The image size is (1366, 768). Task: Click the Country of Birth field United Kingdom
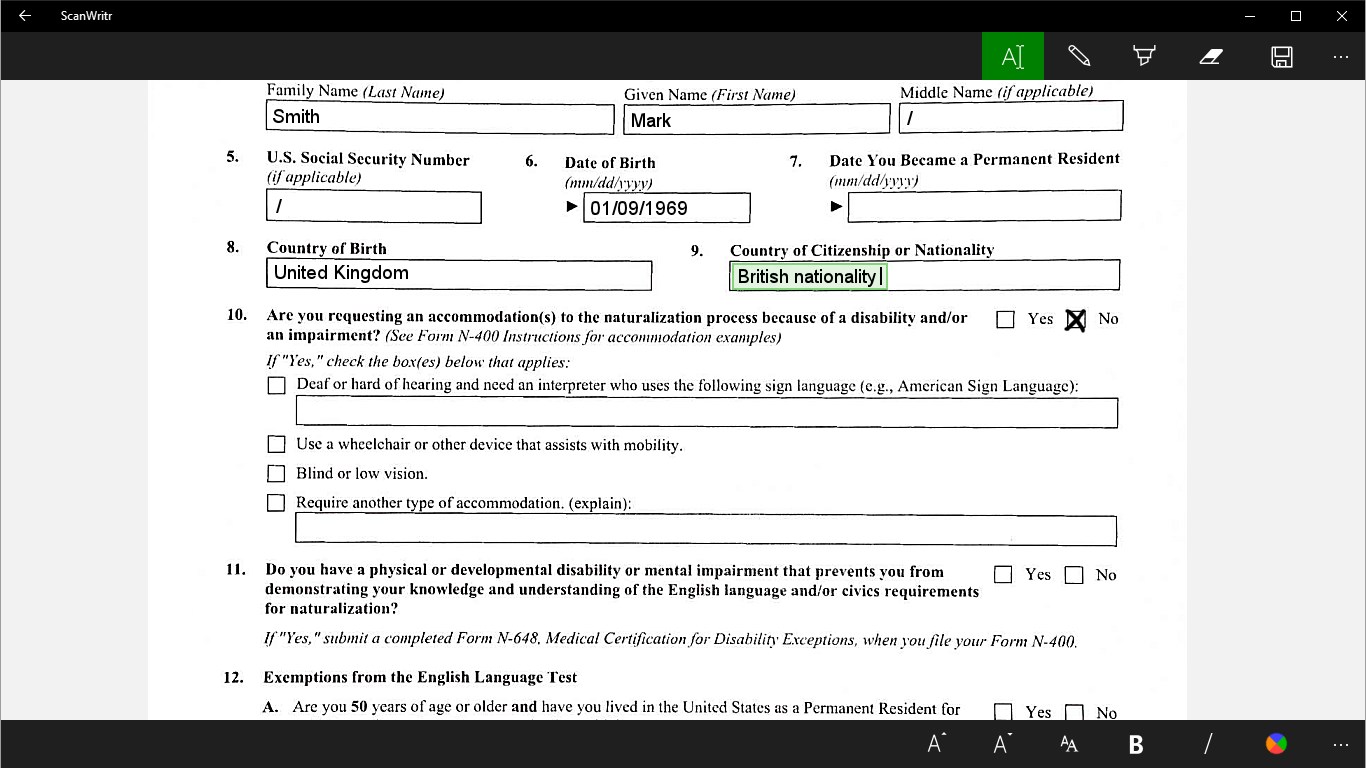[x=459, y=274]
